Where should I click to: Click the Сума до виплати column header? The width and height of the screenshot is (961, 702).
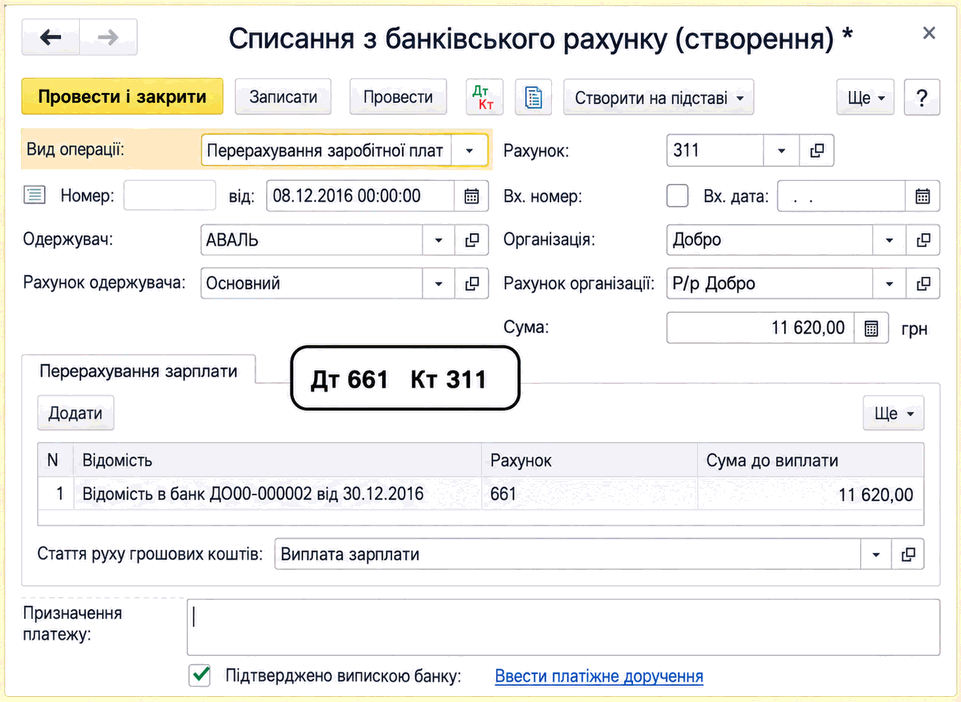810,460
